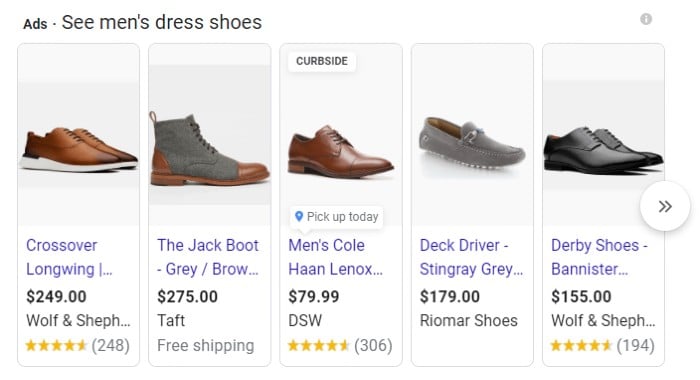
Task: Open The Jack Boot Grey / Brown link
Action: (208, 257)
